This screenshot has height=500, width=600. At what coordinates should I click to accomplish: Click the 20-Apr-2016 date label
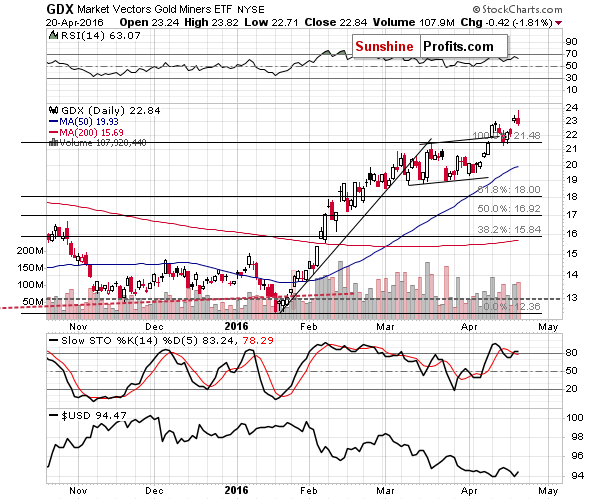(74, 23)
